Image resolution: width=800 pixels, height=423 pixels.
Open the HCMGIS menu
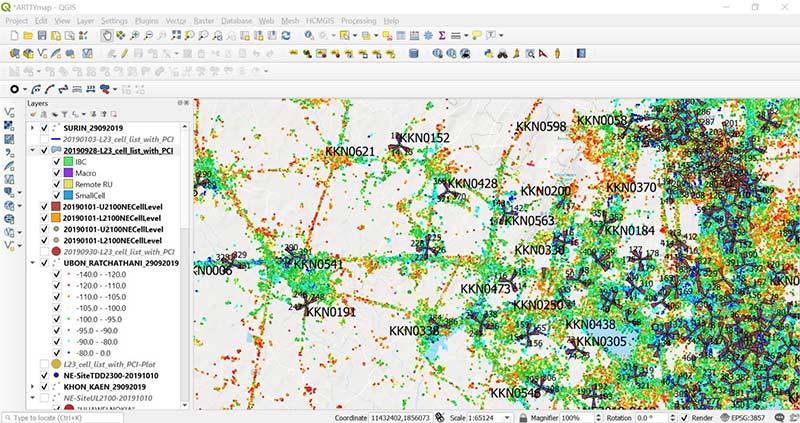tap(320, 21)
